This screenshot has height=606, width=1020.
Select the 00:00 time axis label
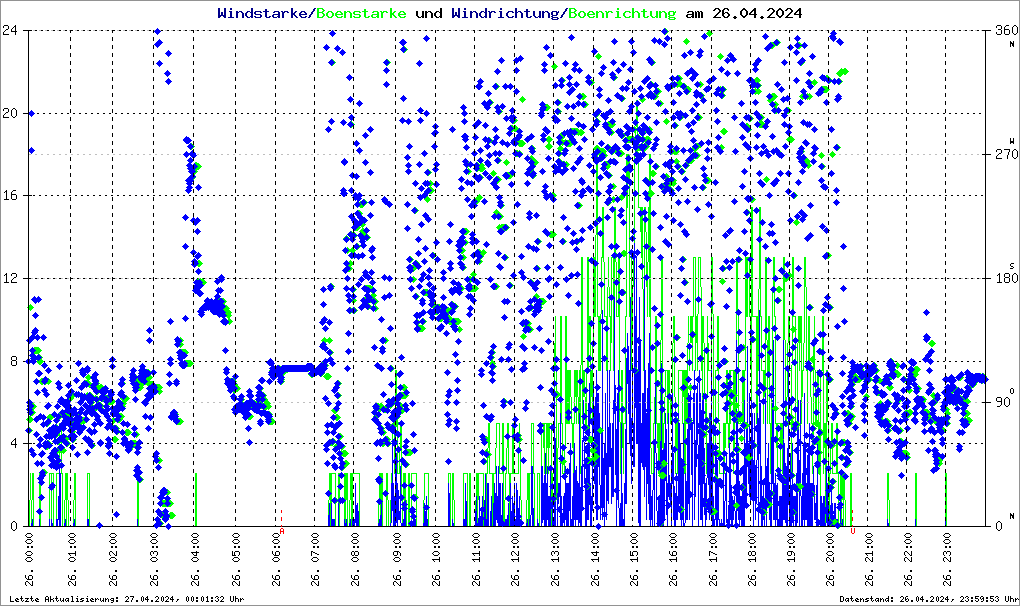point(30,560)
